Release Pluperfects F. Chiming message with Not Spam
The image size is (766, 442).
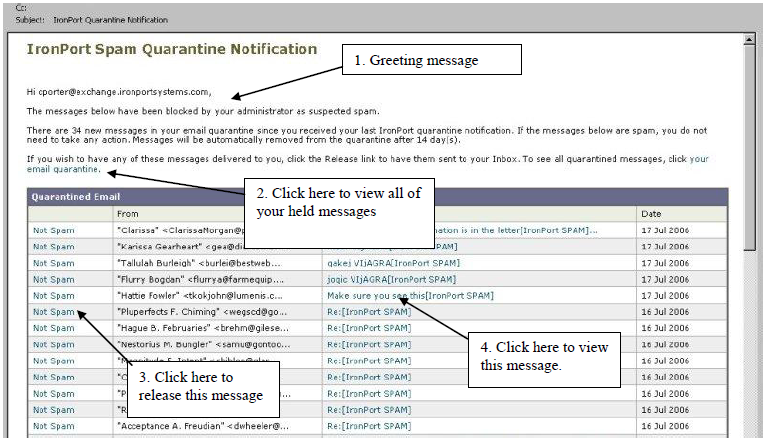(x=53, y=311)
